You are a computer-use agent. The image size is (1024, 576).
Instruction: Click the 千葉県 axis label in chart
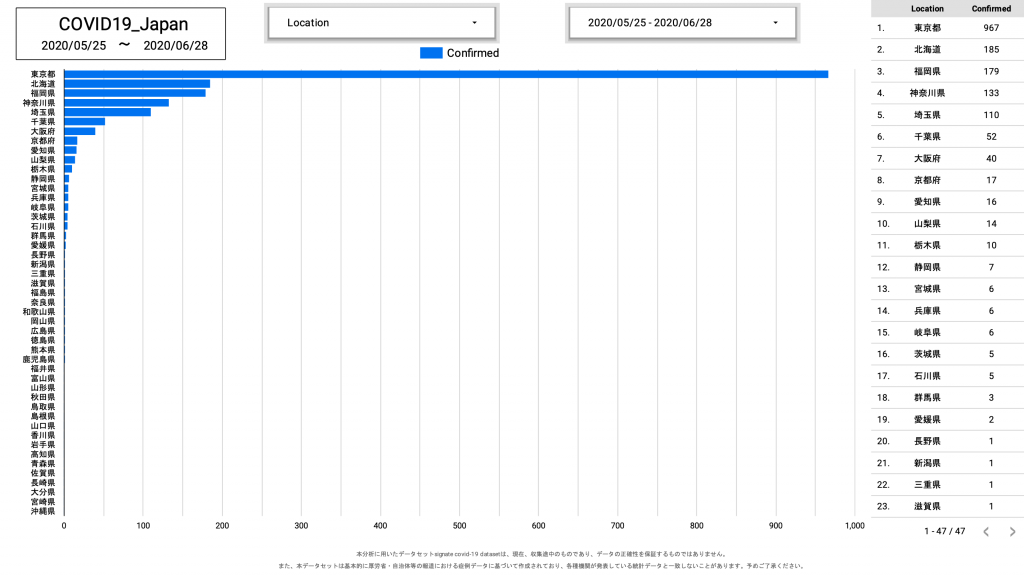43,122
